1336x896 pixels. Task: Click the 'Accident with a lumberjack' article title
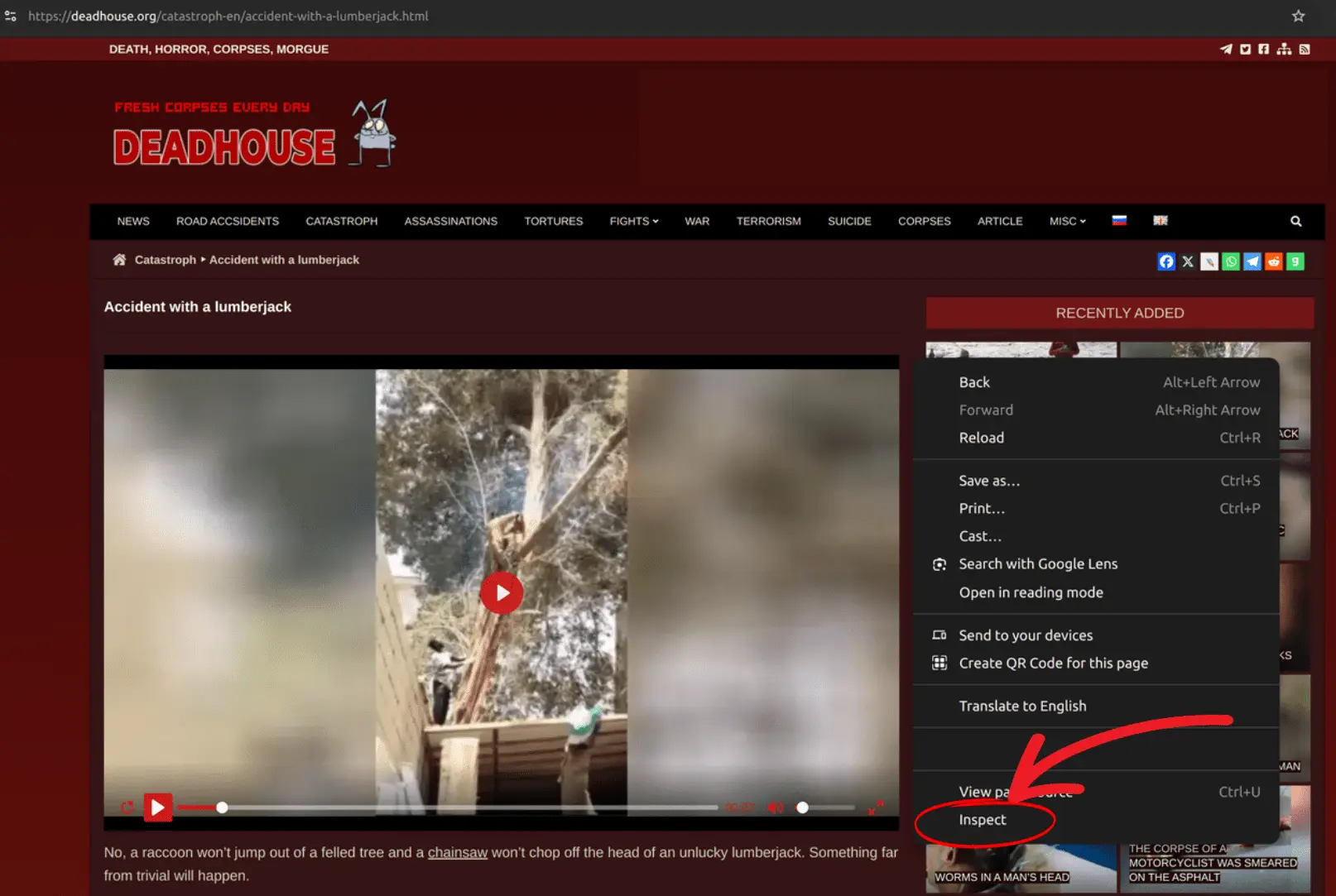[198, 307]
